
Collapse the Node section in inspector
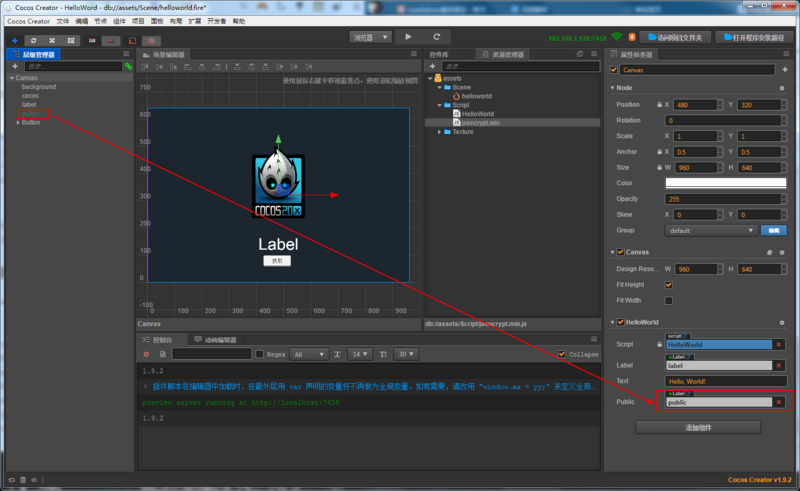[x=612, y=88]
